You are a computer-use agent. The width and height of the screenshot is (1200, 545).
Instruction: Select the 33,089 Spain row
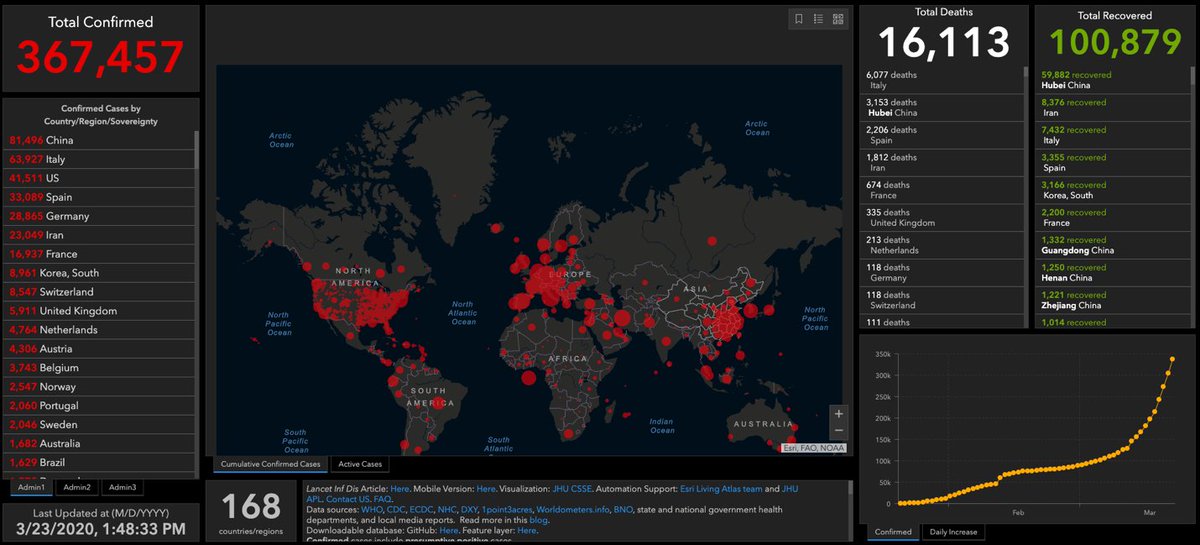coord(99,197)
